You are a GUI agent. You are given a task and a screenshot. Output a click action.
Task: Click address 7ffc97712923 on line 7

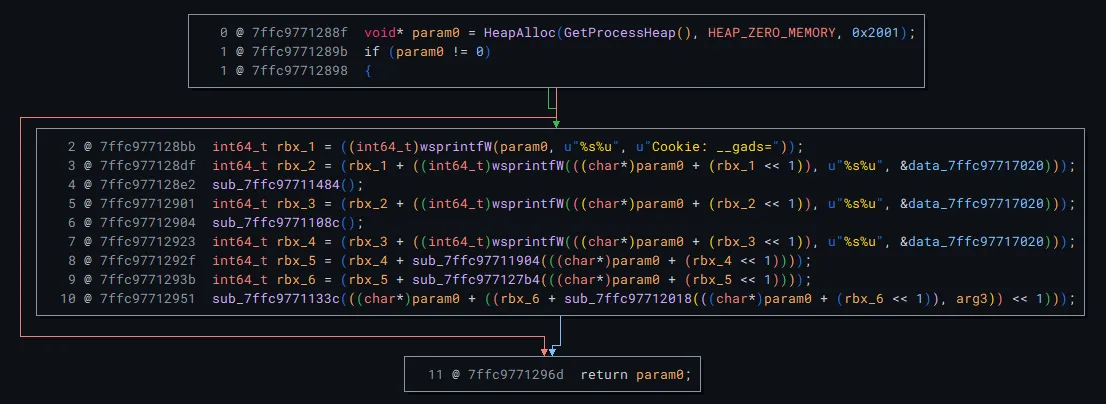pos(148,242)
